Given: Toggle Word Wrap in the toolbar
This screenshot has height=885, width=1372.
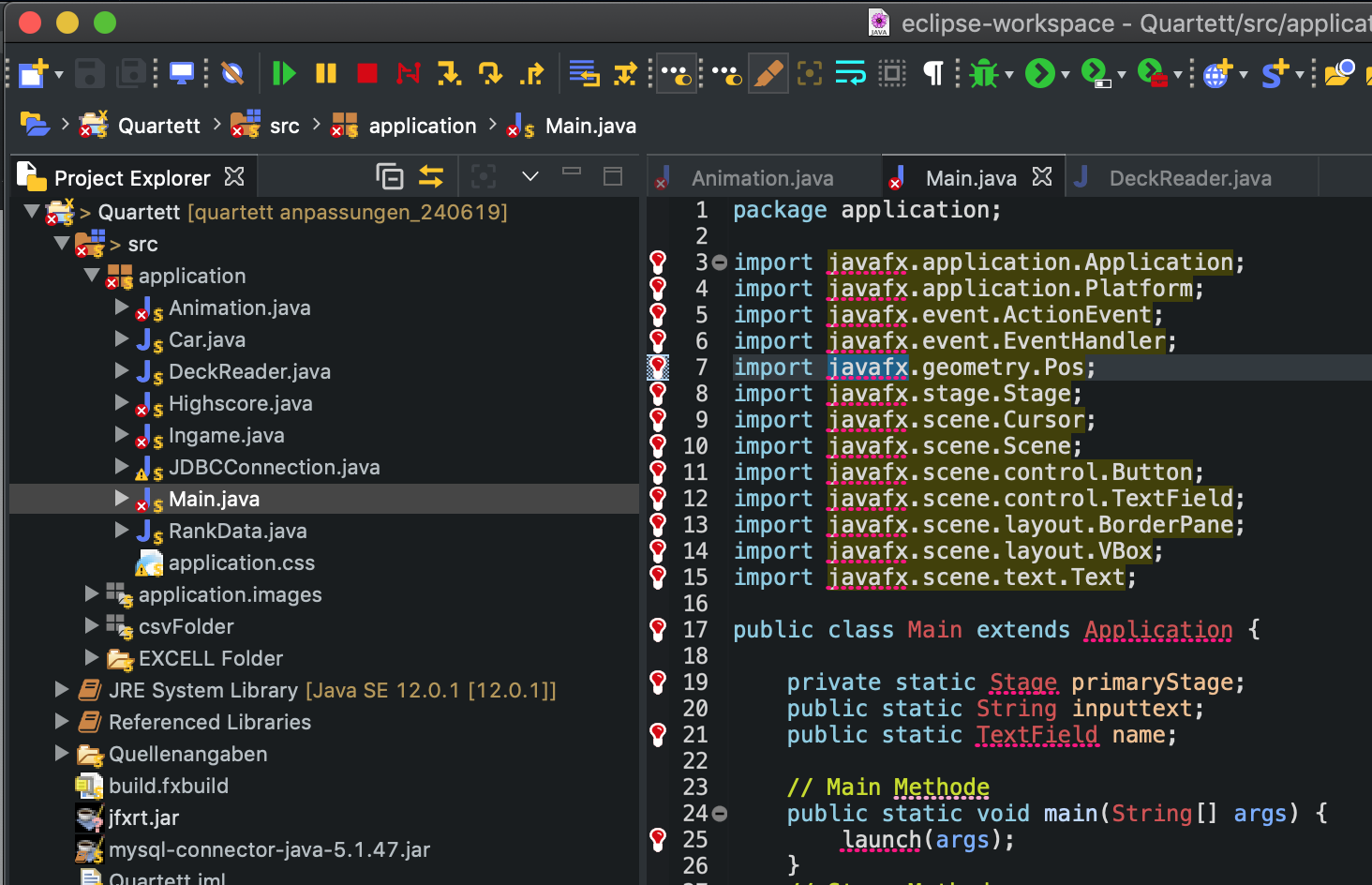Looking at the screenshot, I should click(x=850, y=73).
